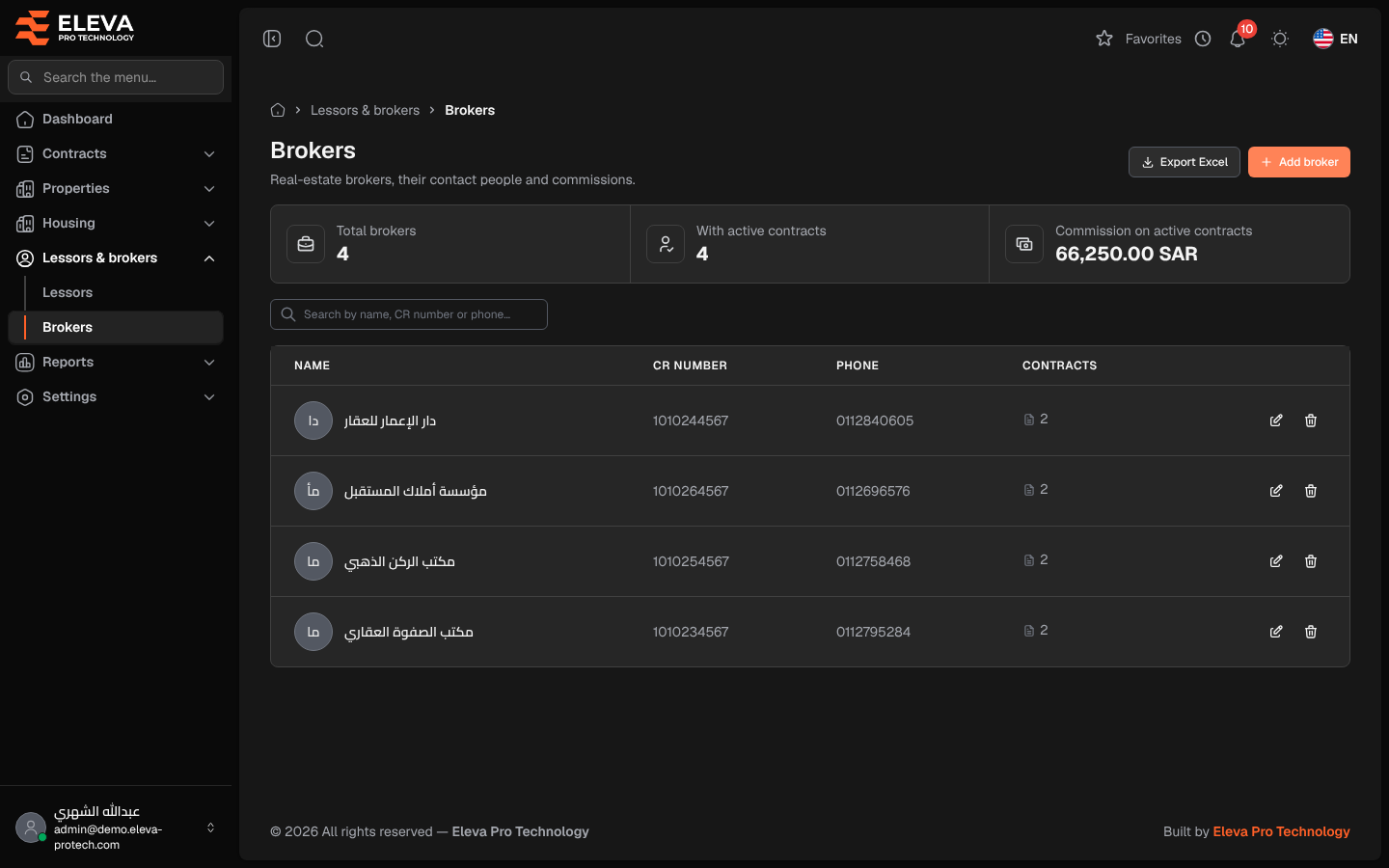Click the CR NUMBER column header
Viewport: 1389px width, 868px height.
(x=690, y=366)
